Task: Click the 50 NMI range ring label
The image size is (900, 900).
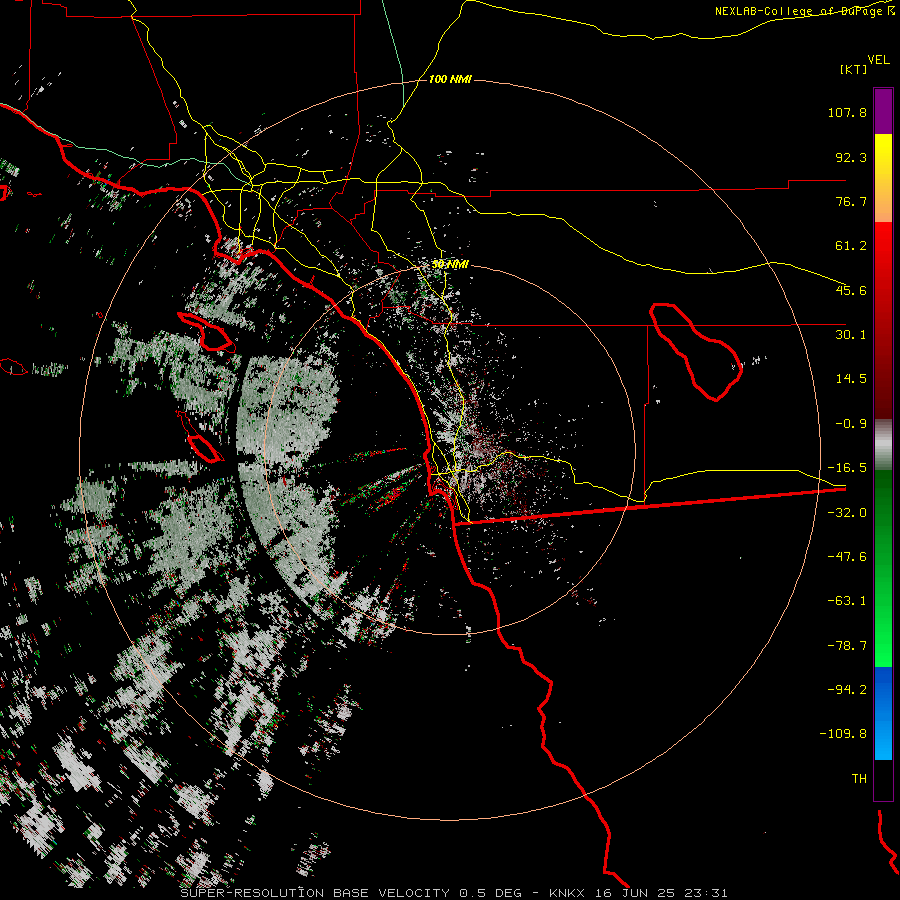Action: (451, 265)
